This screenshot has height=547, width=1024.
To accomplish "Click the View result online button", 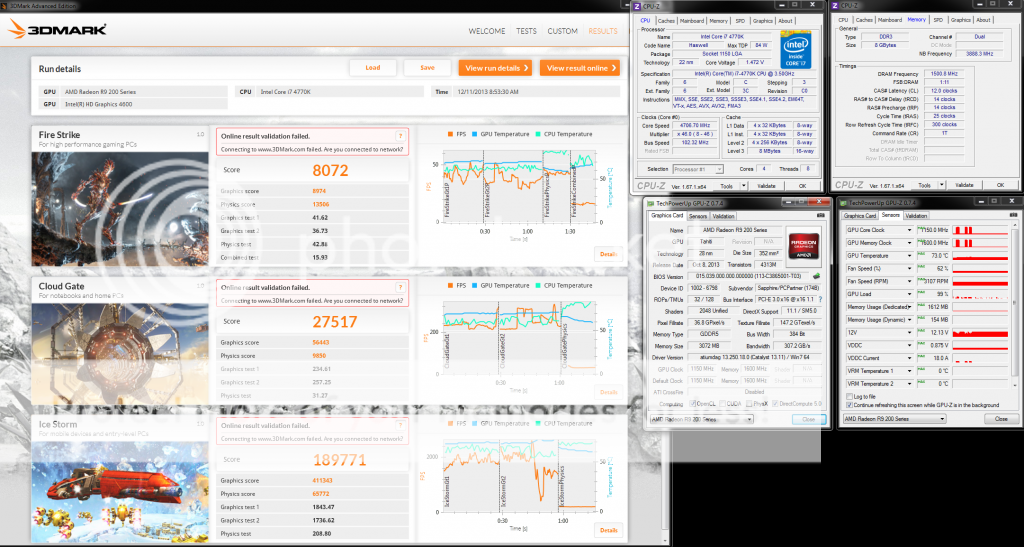I will pos(578,68).
